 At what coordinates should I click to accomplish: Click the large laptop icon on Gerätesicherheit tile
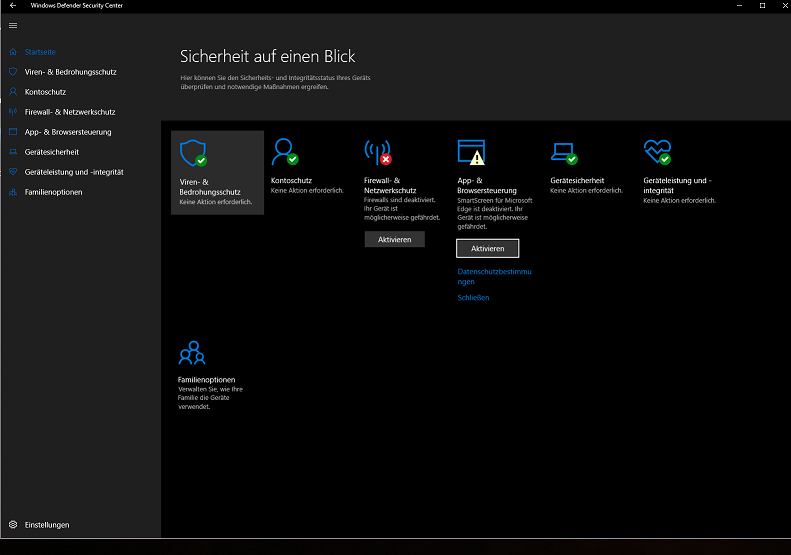tap(564, 153)
